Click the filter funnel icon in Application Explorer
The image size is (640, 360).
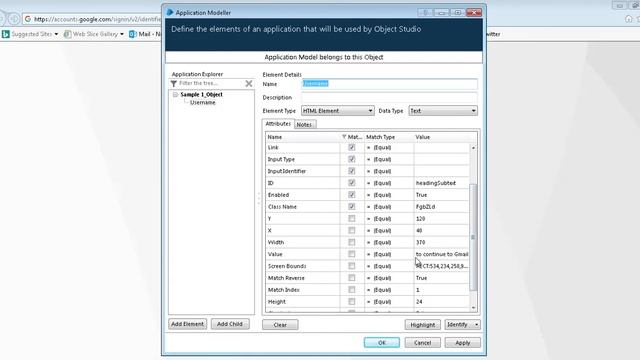173,83
